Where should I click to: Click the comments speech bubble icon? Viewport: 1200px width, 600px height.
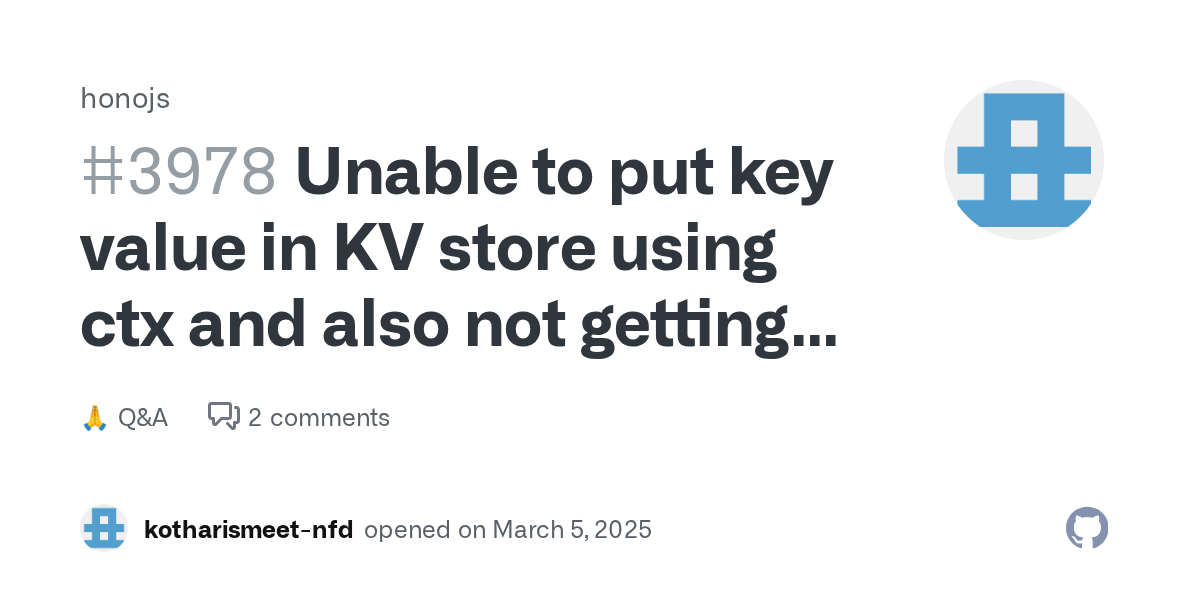223,416
